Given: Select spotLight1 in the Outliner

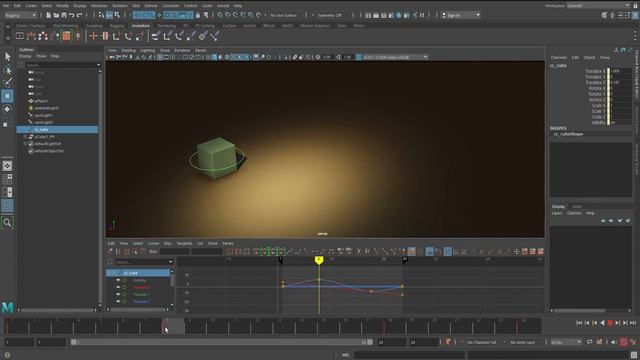Looking at the screenshot, I should pos(43,116).
